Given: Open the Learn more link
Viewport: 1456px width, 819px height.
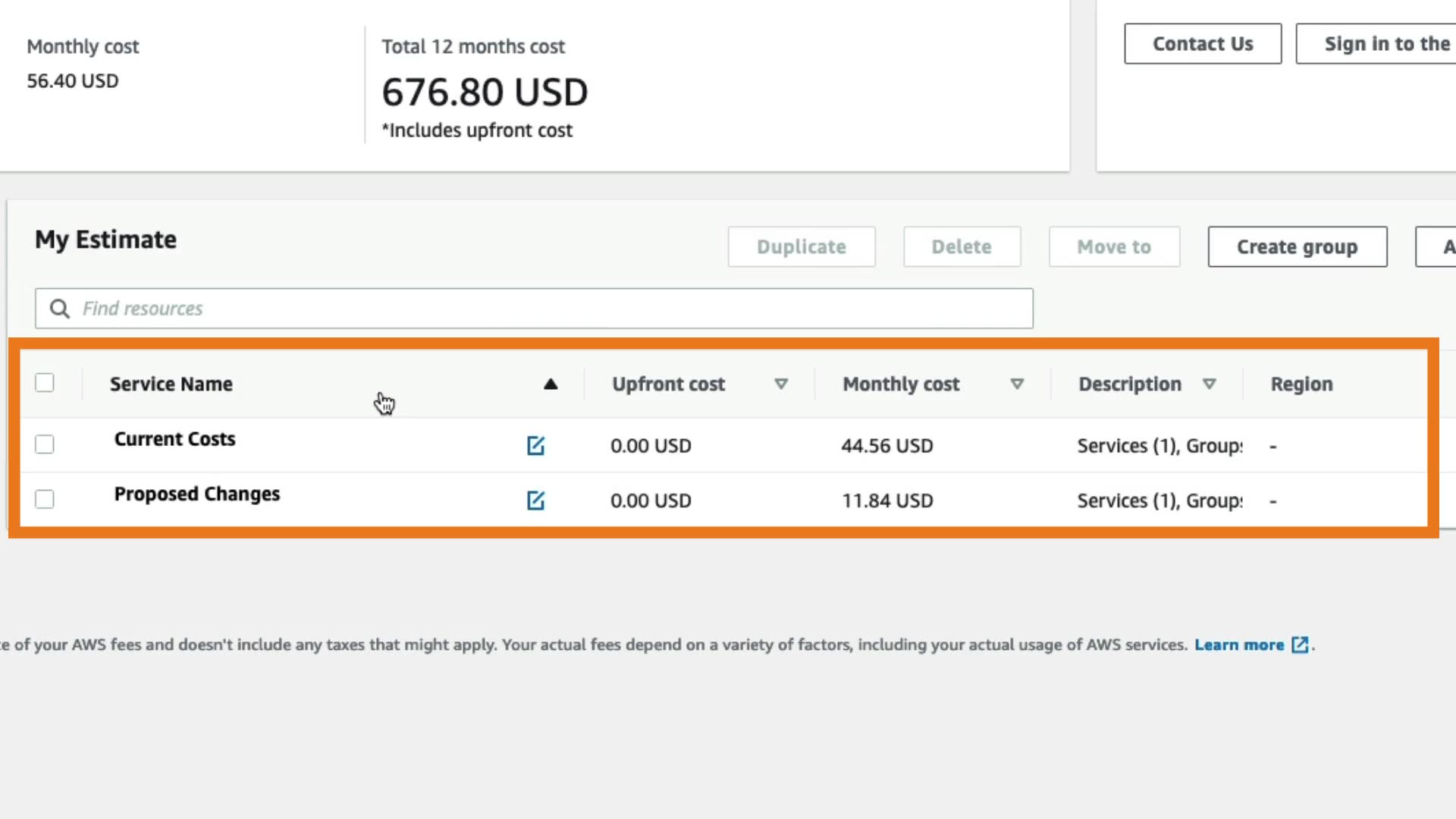Looking at the screenshot, I should [1238, 645].
